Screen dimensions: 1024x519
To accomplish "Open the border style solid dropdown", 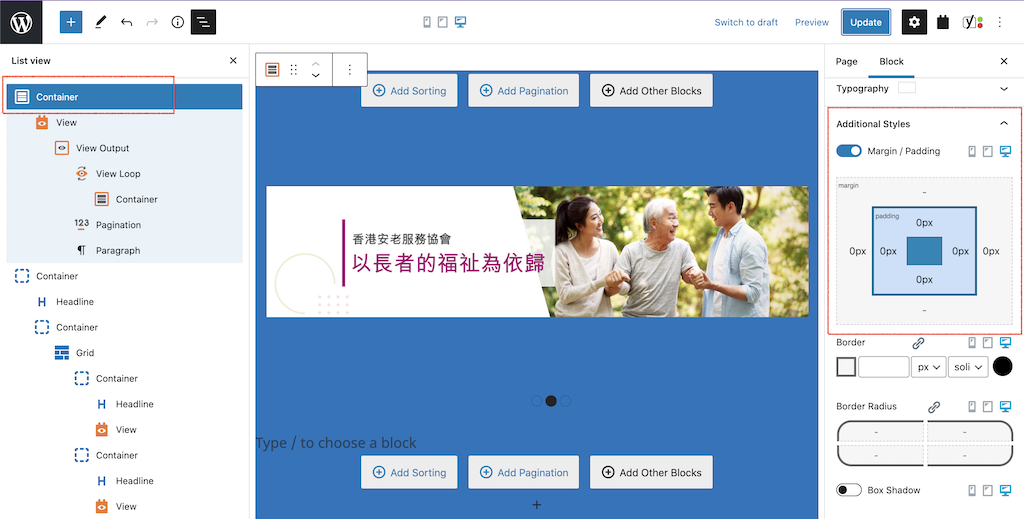I will click(x=969, y=368).
